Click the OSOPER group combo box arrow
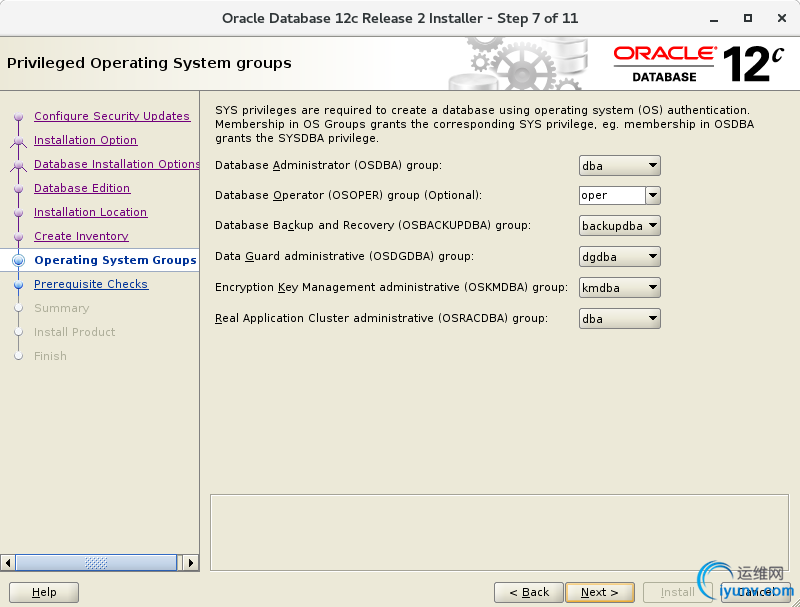The width and height of the screenshot is (800, 607). (x=653, y=195)
